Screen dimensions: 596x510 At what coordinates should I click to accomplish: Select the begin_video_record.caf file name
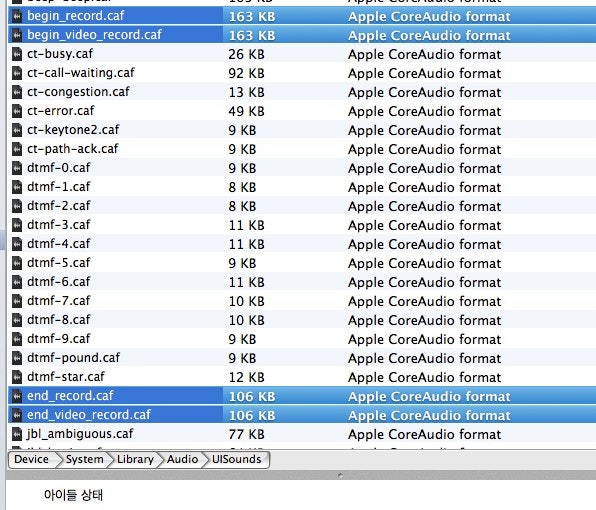pos(94,35)
